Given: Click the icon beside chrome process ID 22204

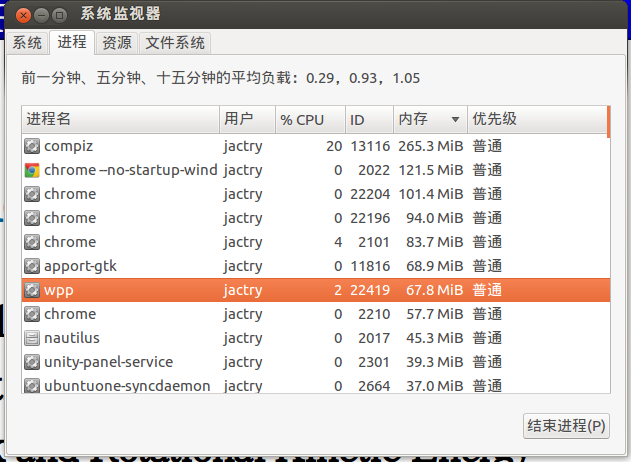Looking at the screenshot, I should coord(32,194).
